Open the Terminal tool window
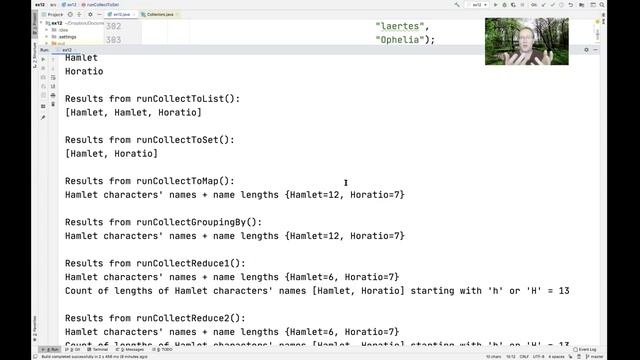This screenshot has width=640, height=360. [x=98, y=350]
